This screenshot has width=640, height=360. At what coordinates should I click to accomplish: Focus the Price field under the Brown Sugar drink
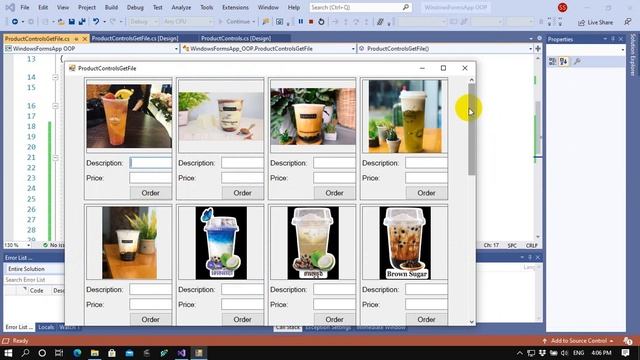coord(426,304)
